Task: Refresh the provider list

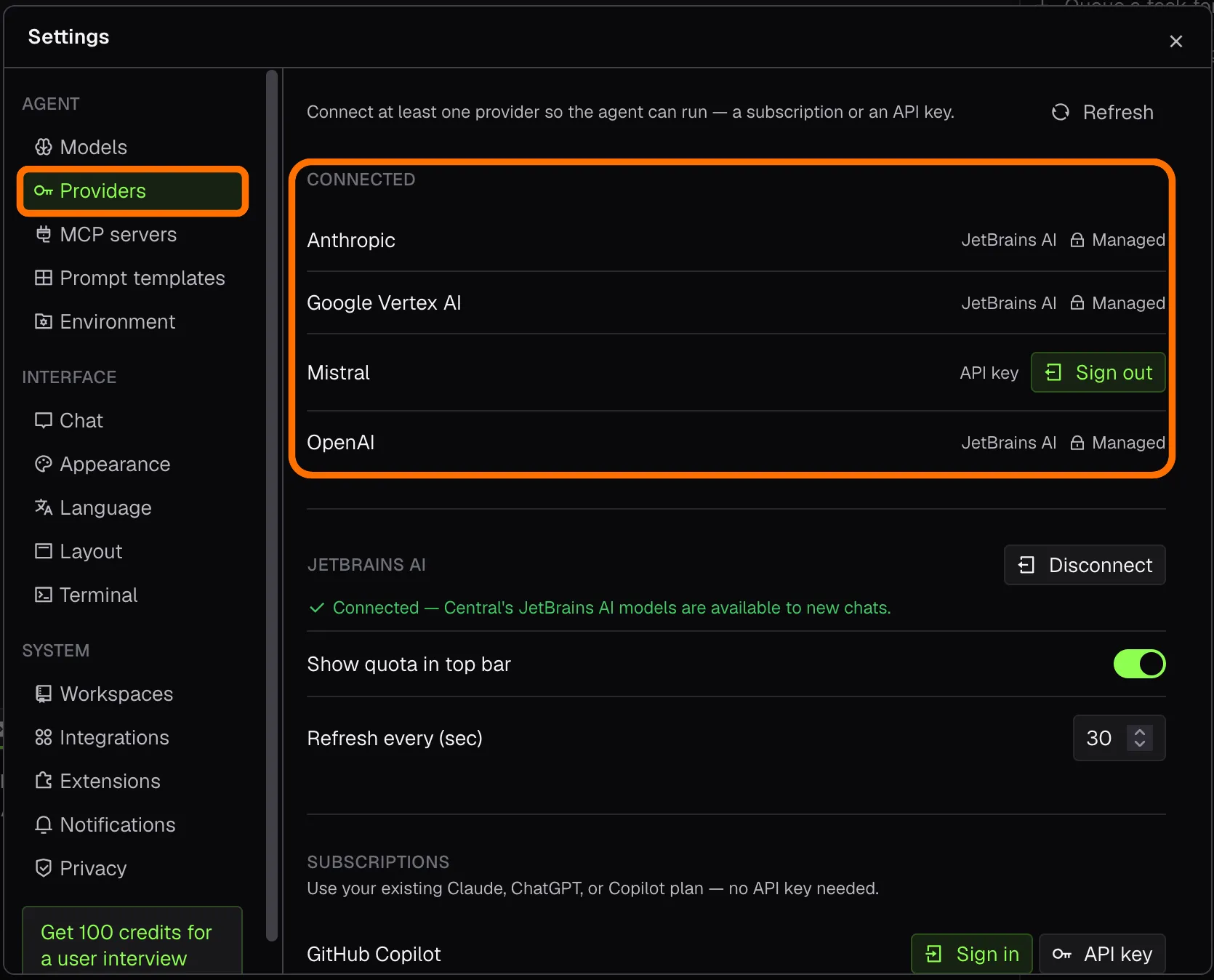Action: (x=1102, y=112)
